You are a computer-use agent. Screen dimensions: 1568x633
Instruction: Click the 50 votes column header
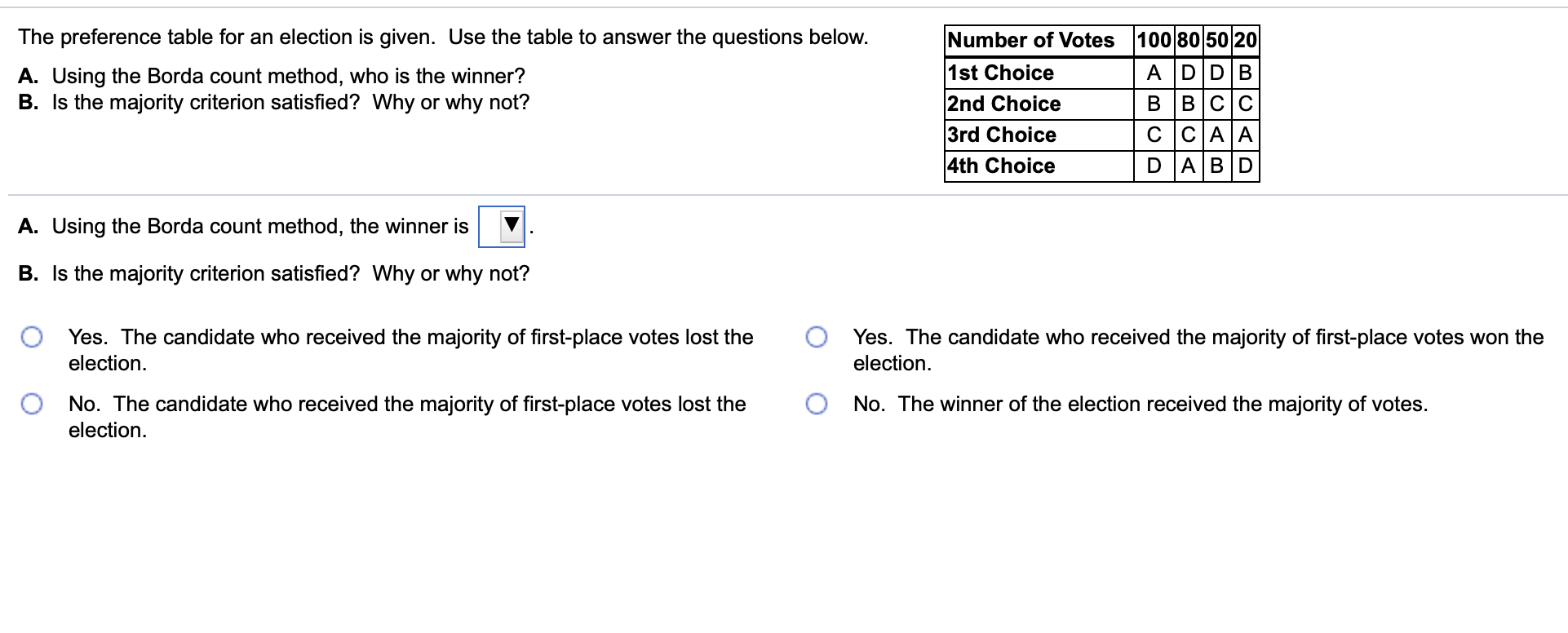click(1216, 40)
